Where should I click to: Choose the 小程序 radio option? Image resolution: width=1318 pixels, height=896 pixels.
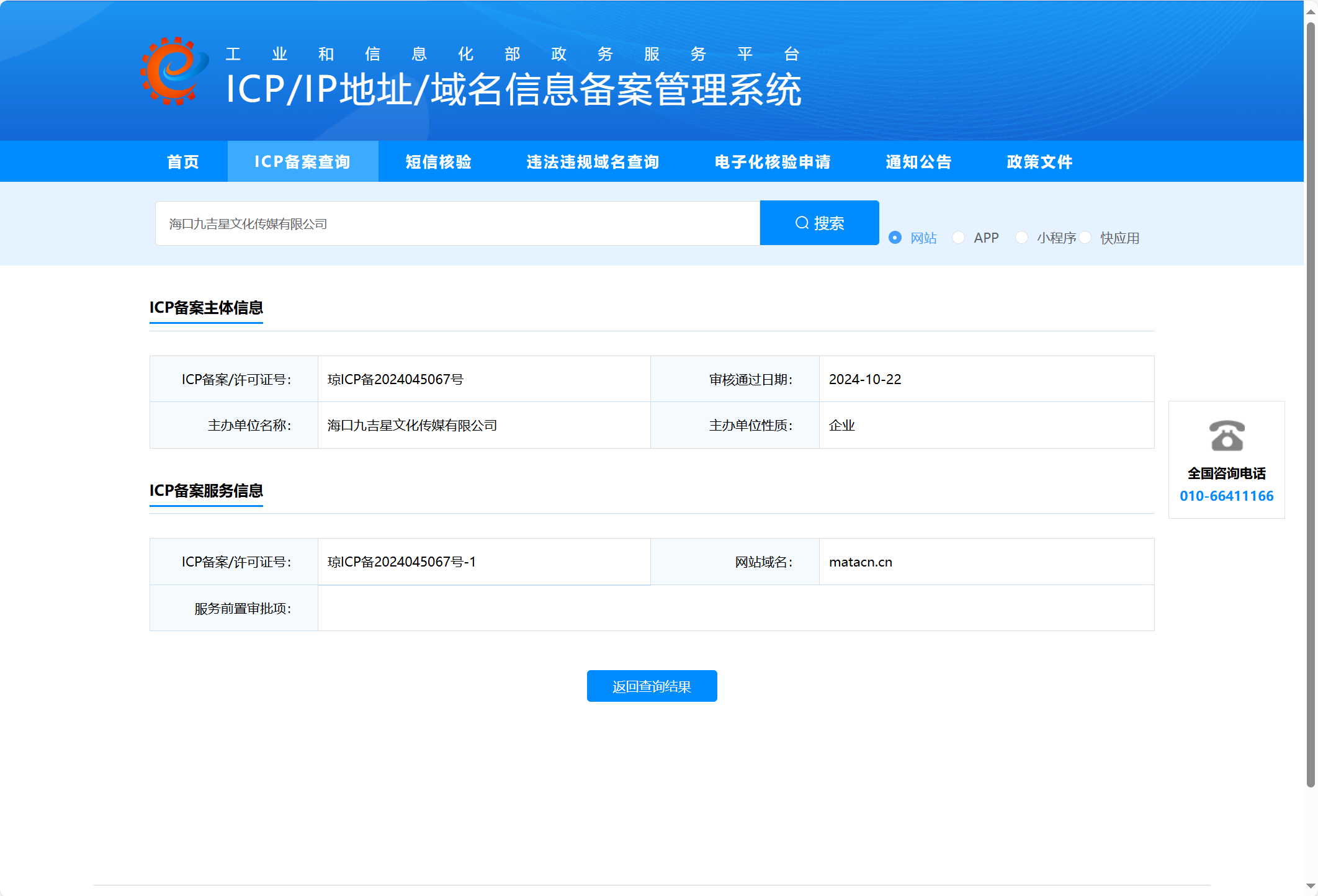(1022, 238)
